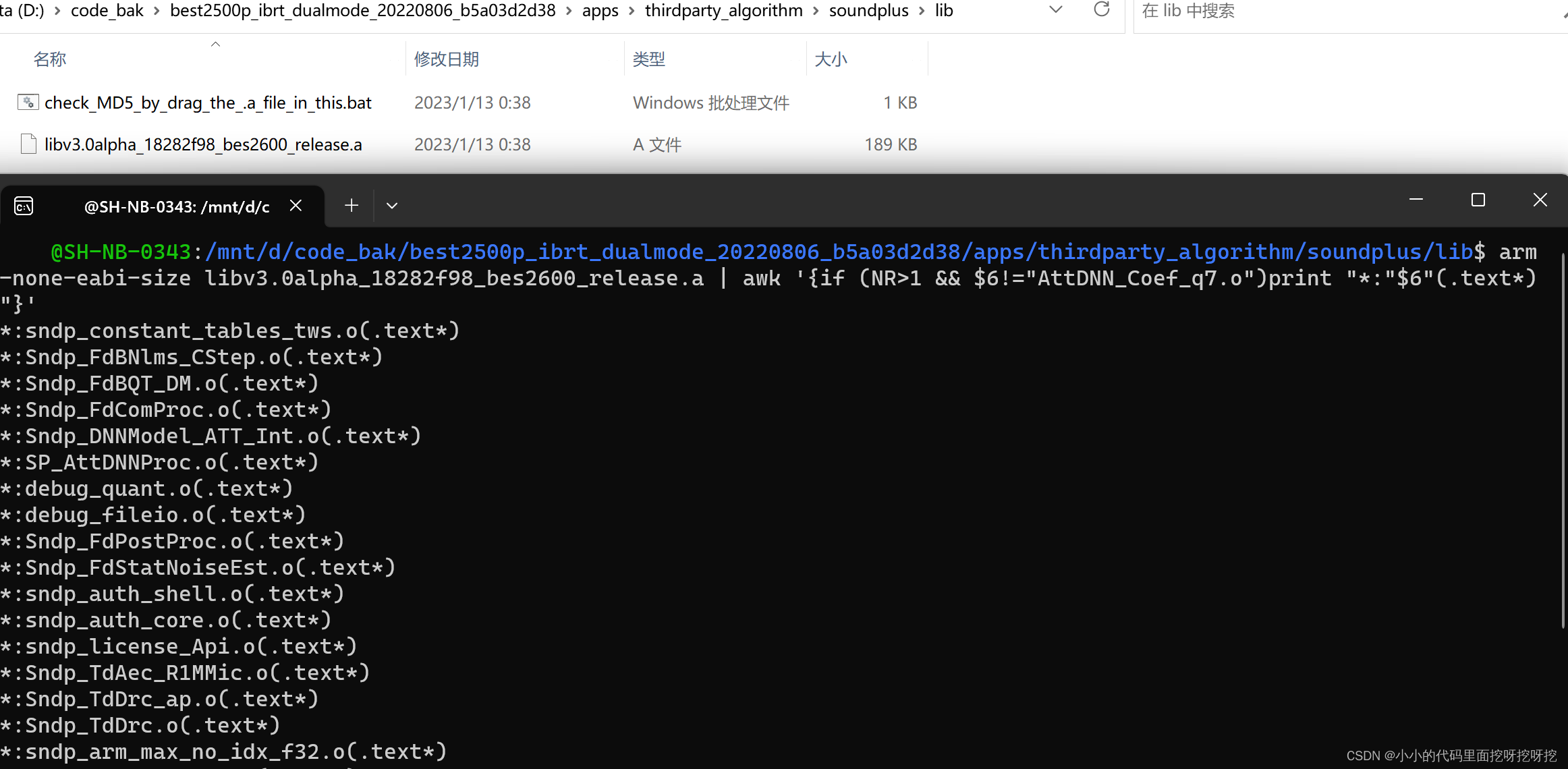Click the terminal app icon in the tab

pyautogui.click(x=24, y=206)
